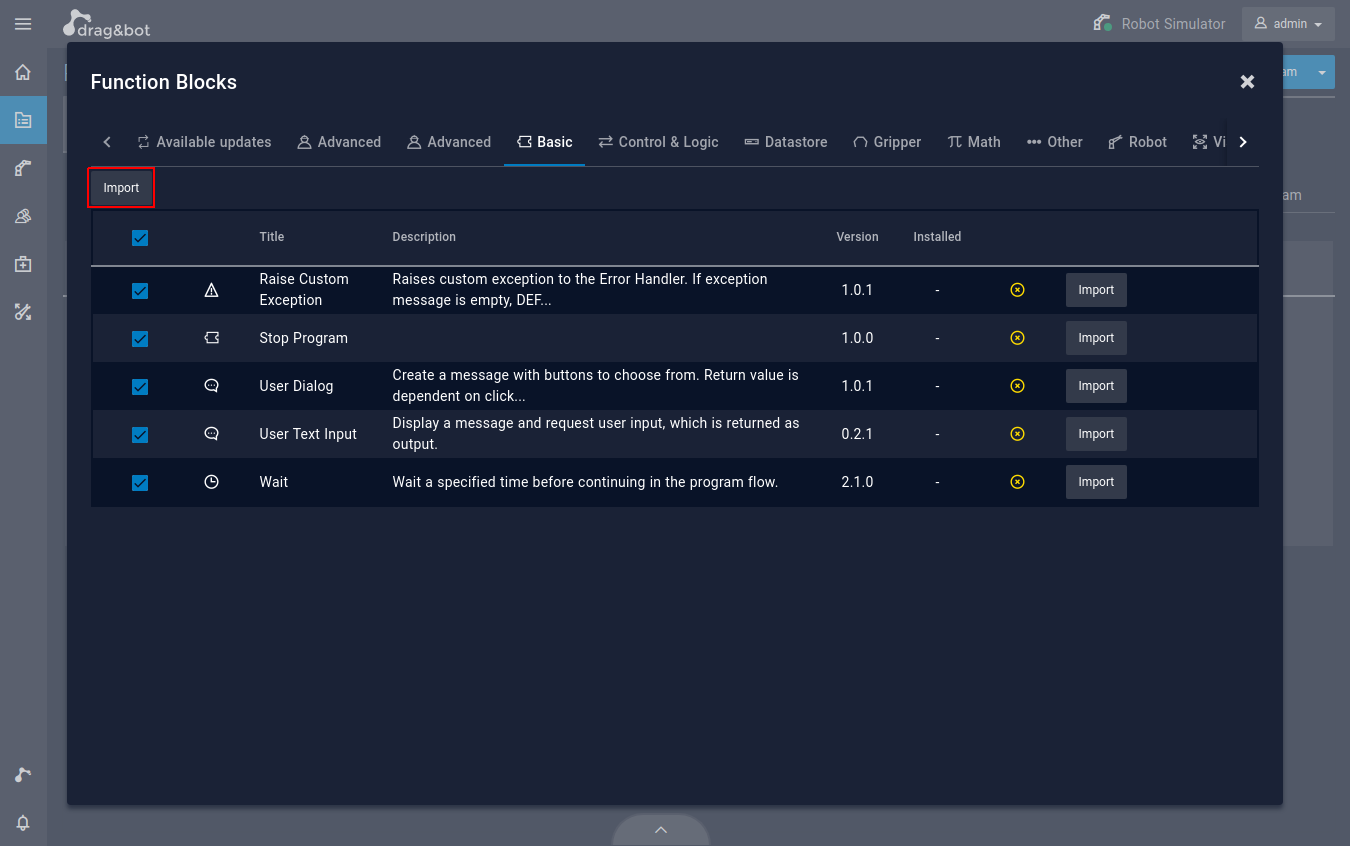Click the Title column header
1350x846 pixels.
272,237
